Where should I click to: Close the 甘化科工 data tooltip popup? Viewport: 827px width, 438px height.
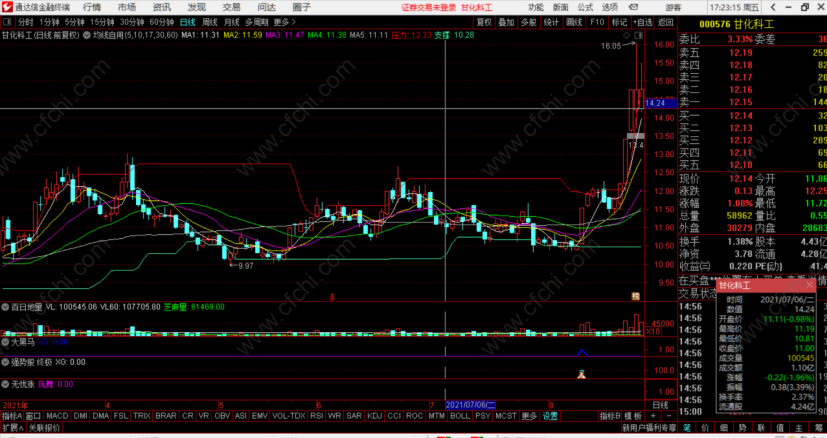[x=810, y=285]
